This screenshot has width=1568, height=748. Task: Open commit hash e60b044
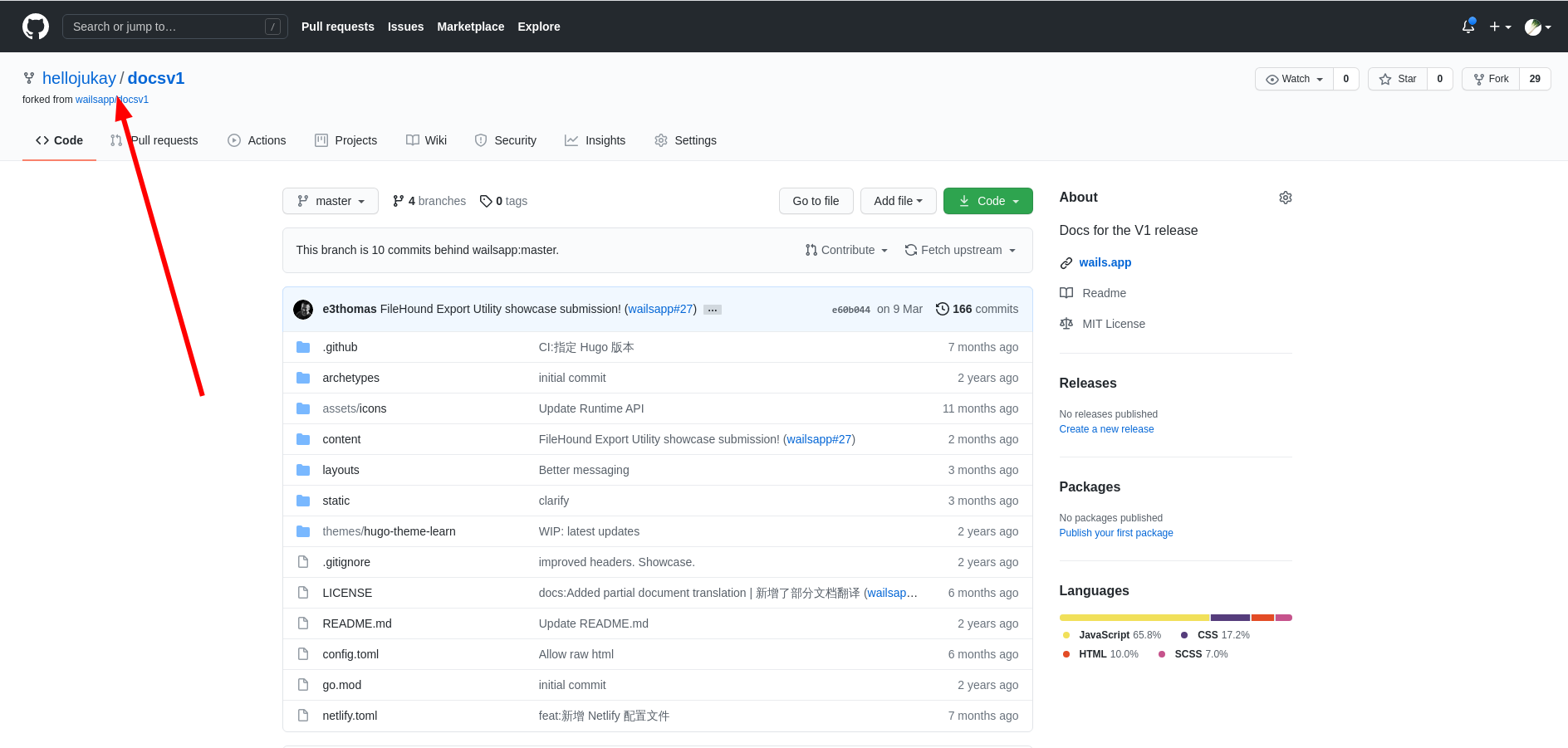(851, 310)
